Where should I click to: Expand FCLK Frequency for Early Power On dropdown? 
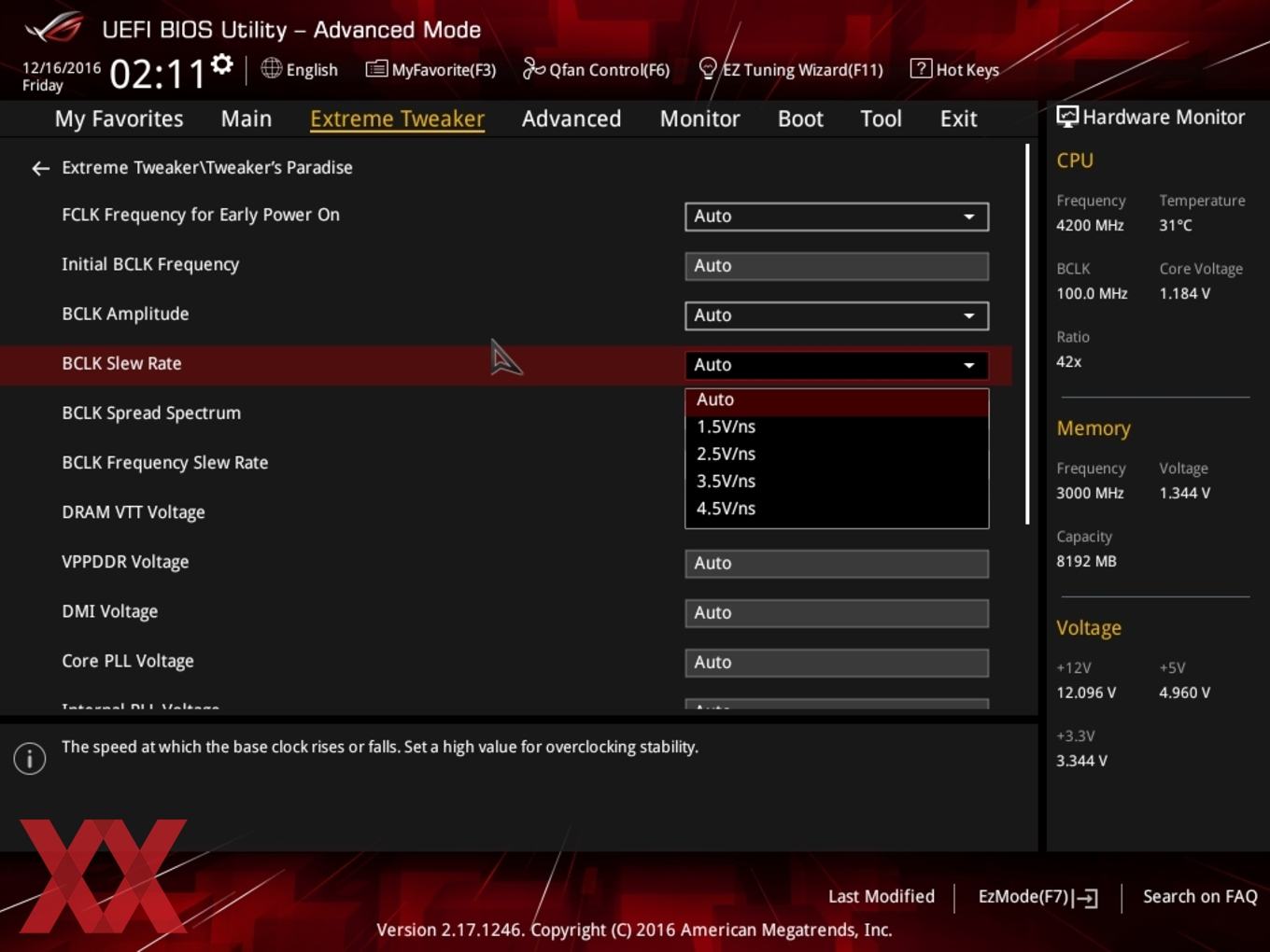coord(837,217)
